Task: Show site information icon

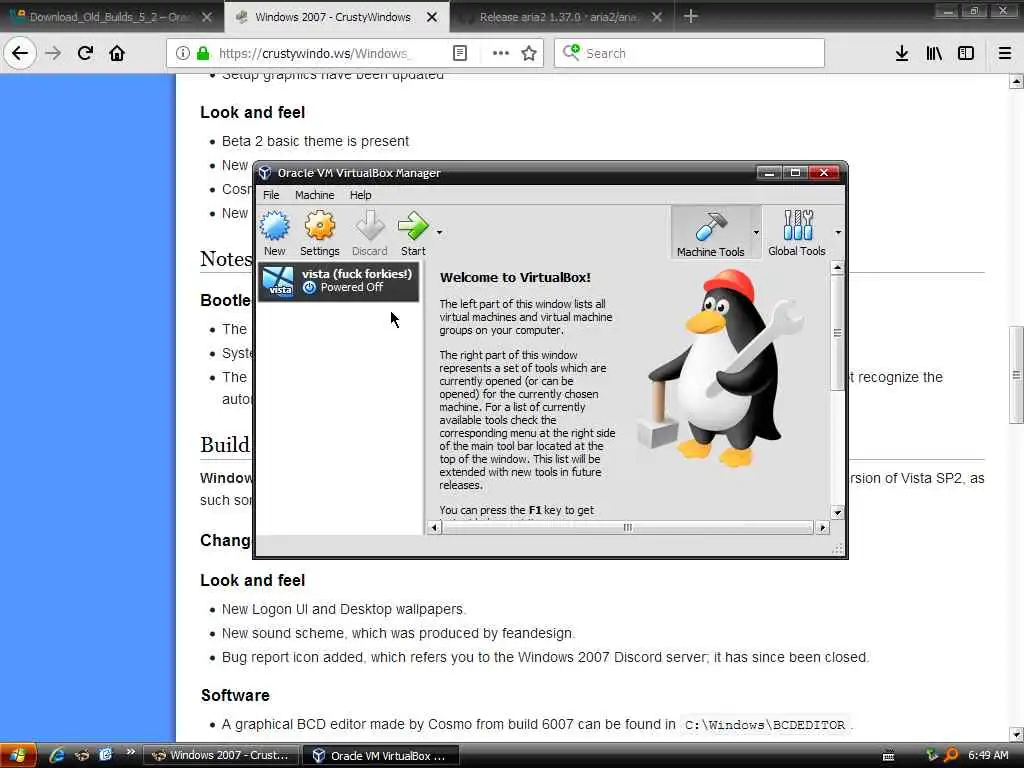Action: coord(183,53)
